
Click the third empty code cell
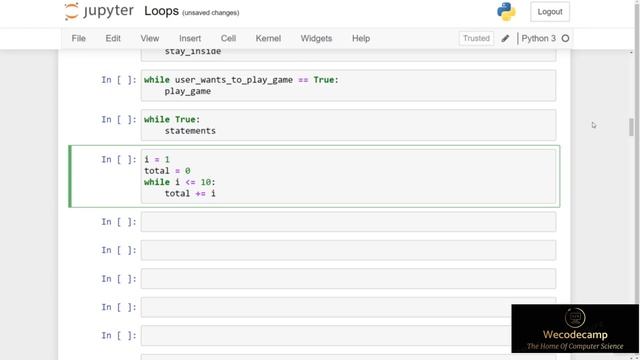(x=348, y=279)
